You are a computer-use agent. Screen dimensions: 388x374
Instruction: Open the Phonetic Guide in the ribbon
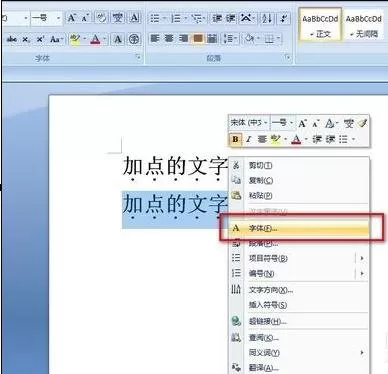coord(118,18)
